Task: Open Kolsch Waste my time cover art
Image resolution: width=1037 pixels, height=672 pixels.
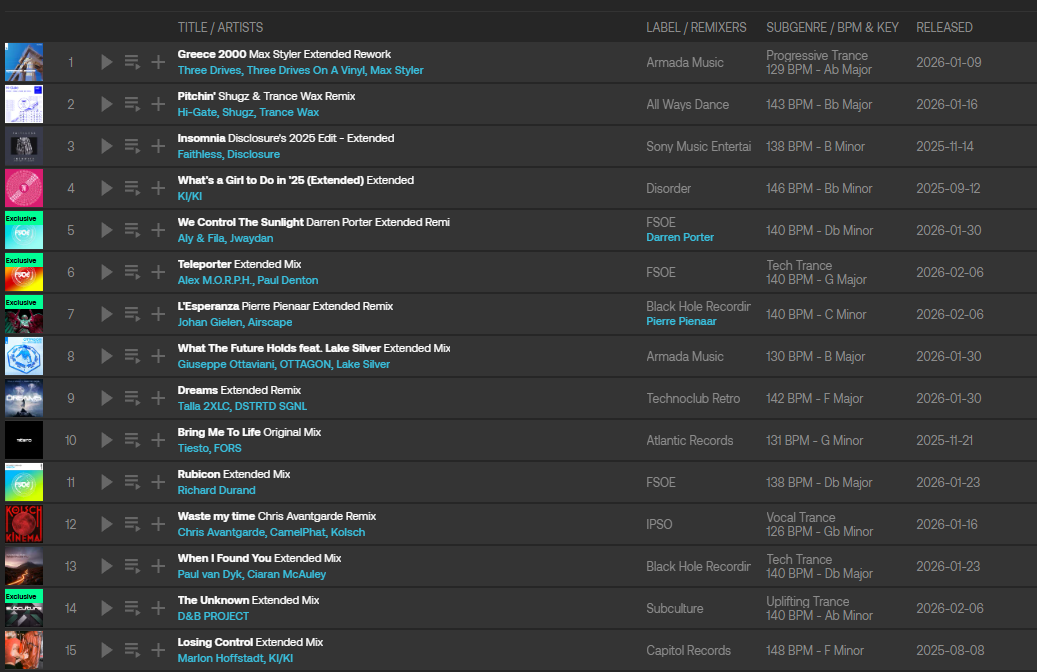Action: point(24,524)
